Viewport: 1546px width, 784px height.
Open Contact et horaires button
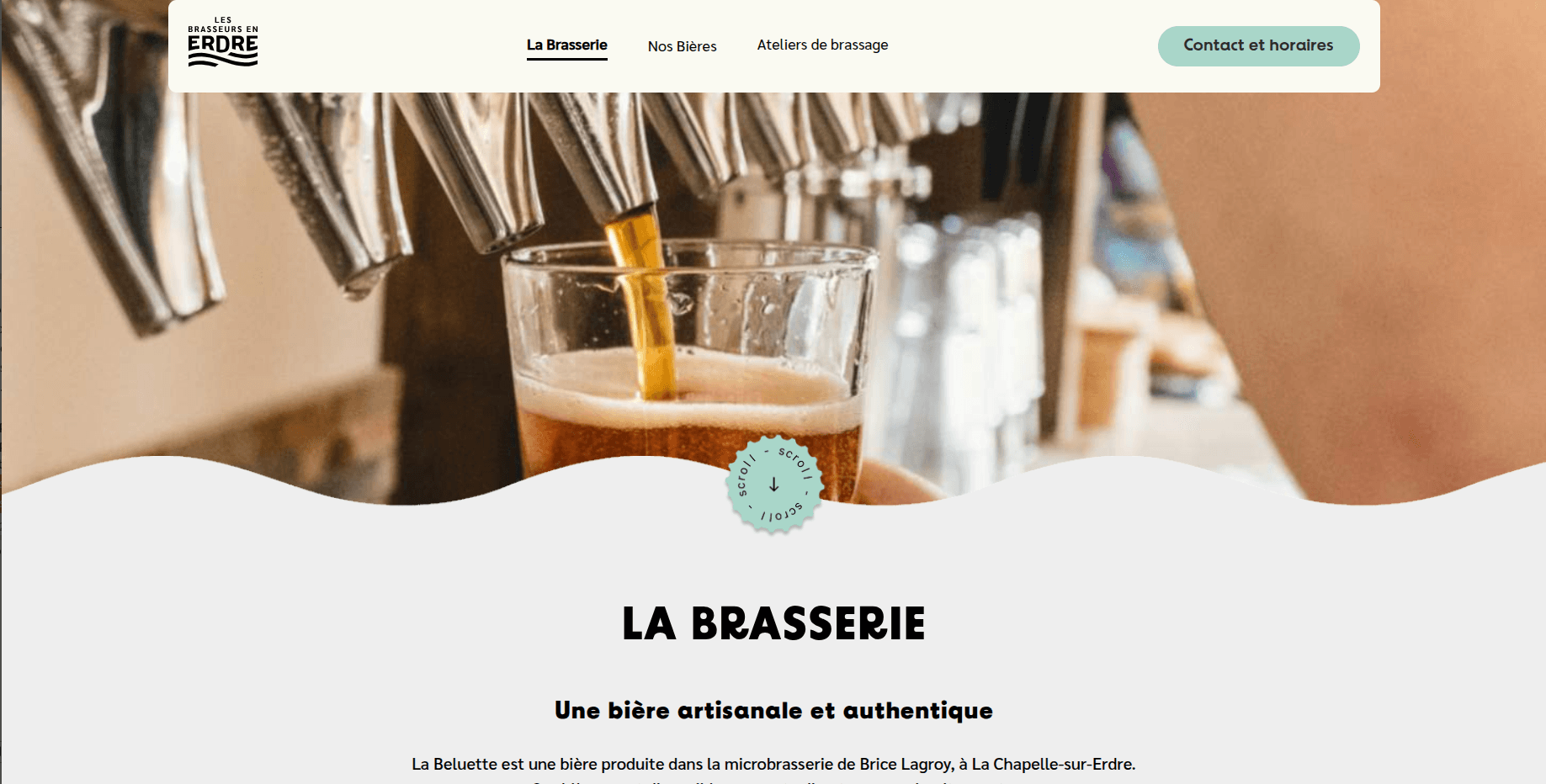[x=1258, y=45]
